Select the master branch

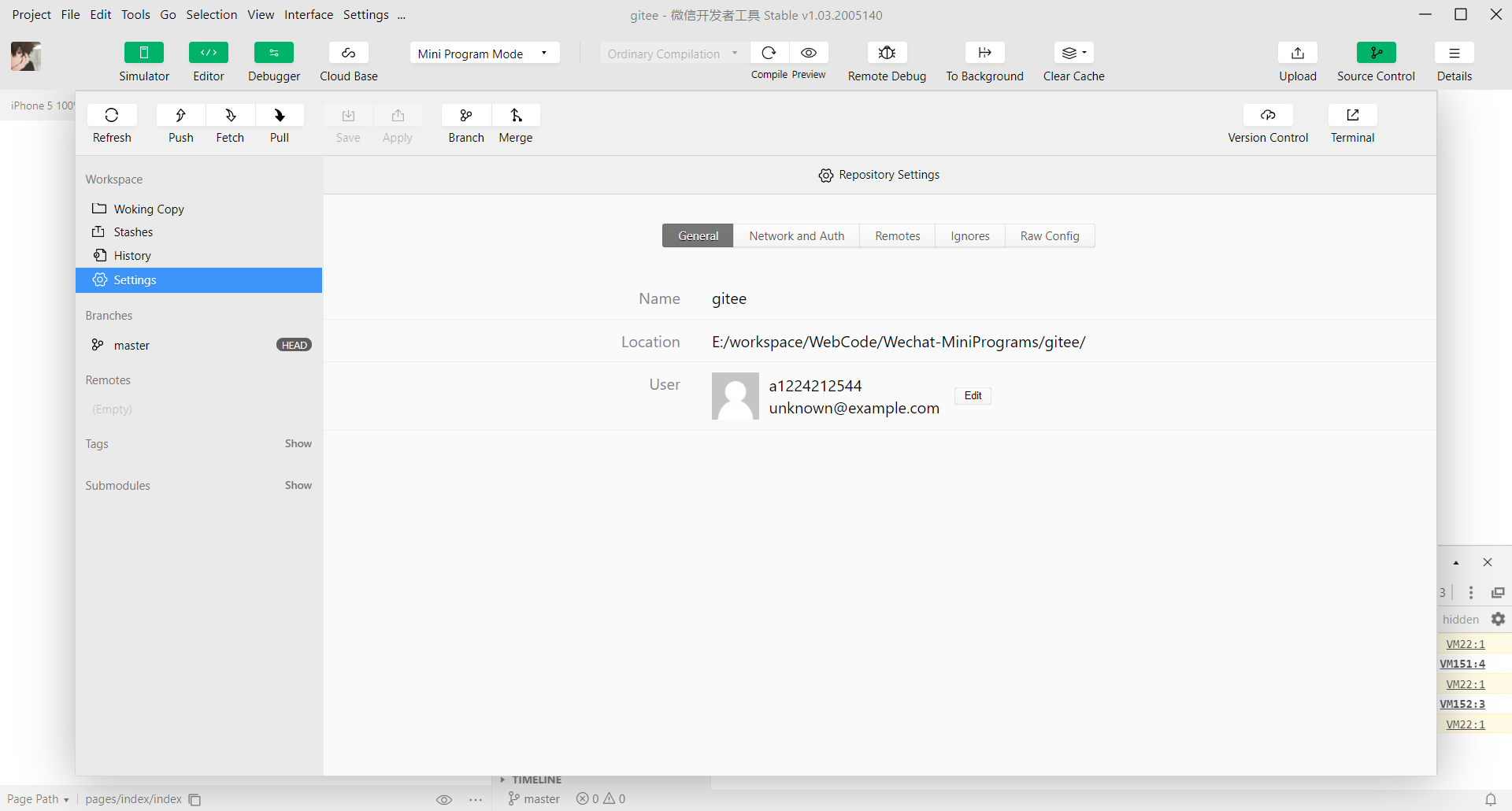click(x=132, y=346)
